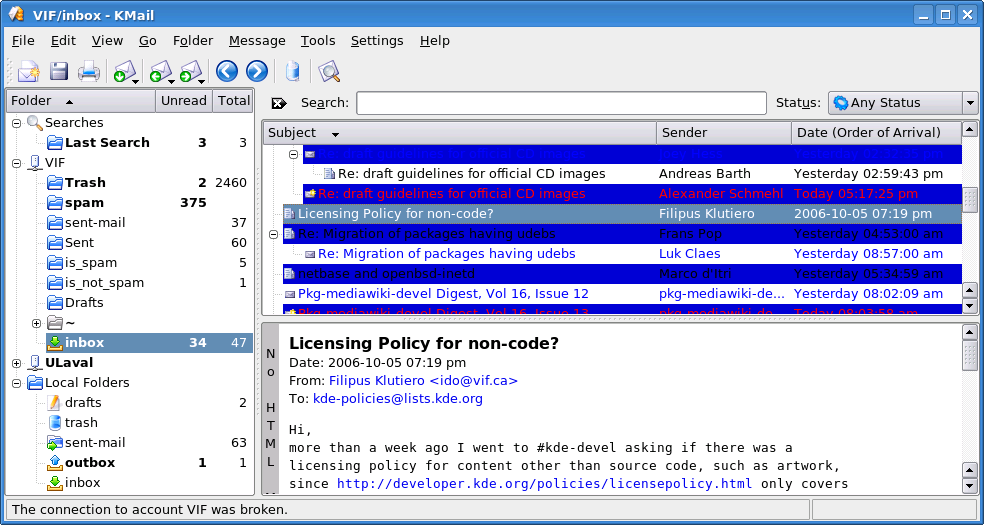Clear the quick search with the reset icon
The height and width of the screenshot is (525, 984).
pos(279,103)
